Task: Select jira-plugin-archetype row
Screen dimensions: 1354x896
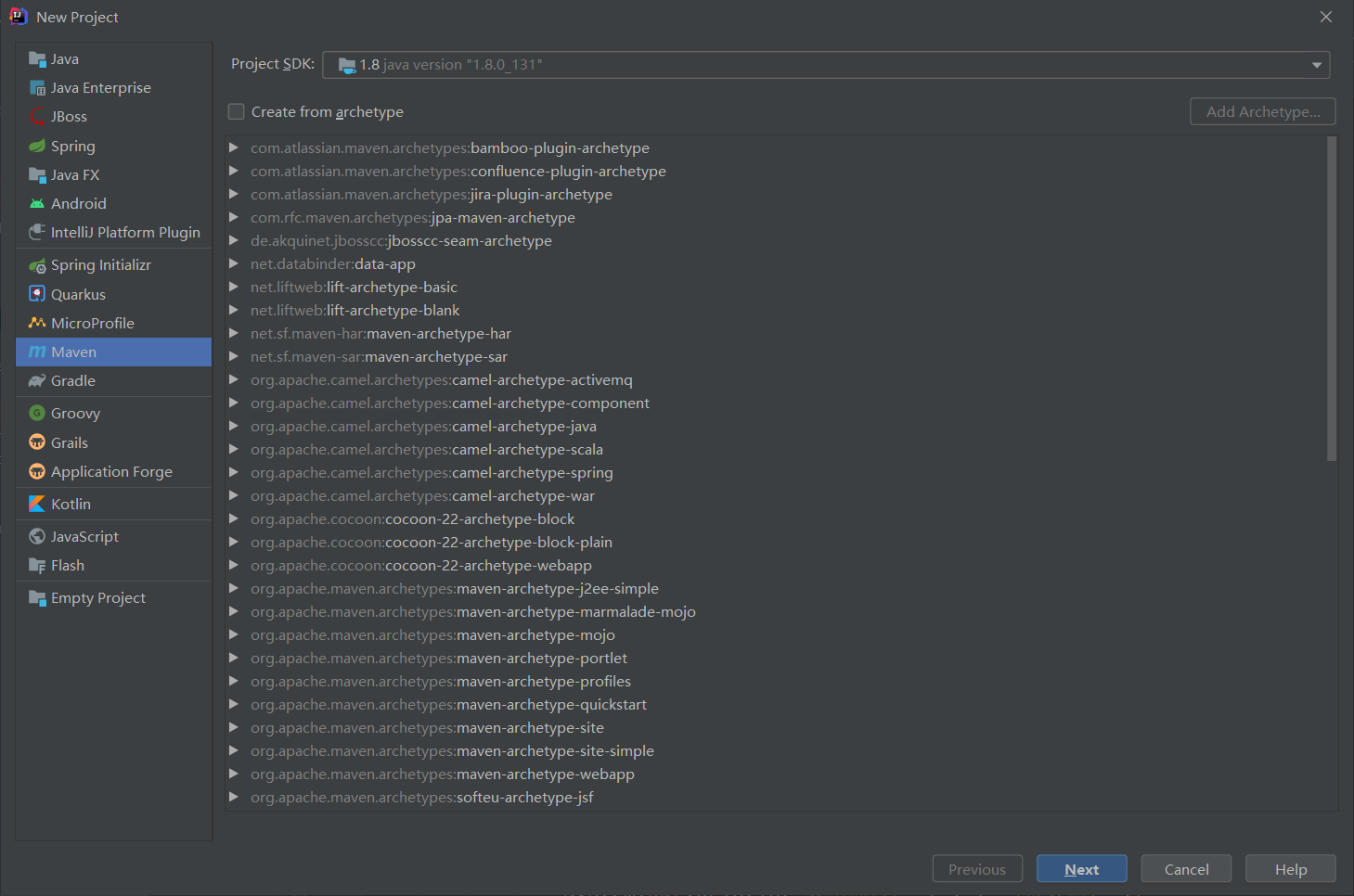Action: tap(776, 194)
